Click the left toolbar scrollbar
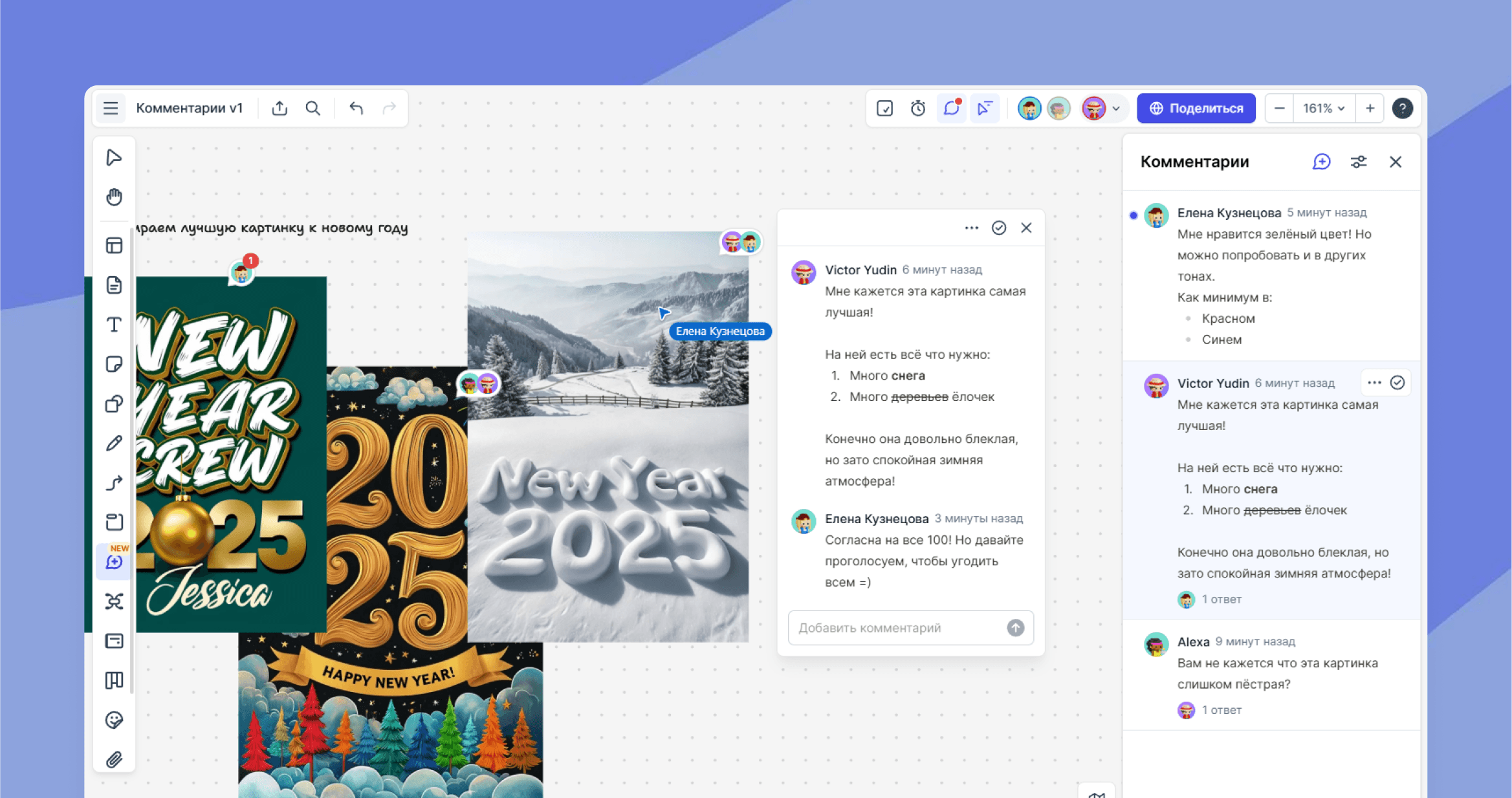 point(132,459)
